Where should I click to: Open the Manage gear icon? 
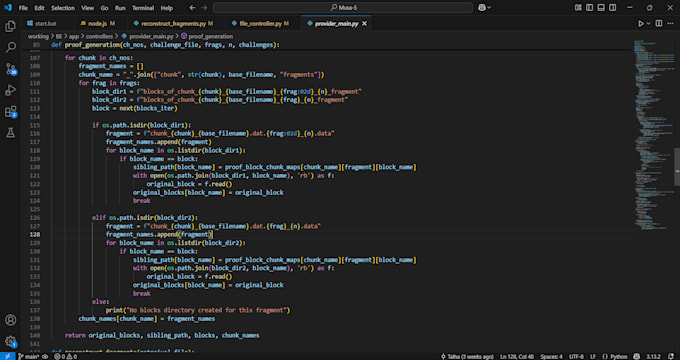pyautogui.click(x=10, y=341)
